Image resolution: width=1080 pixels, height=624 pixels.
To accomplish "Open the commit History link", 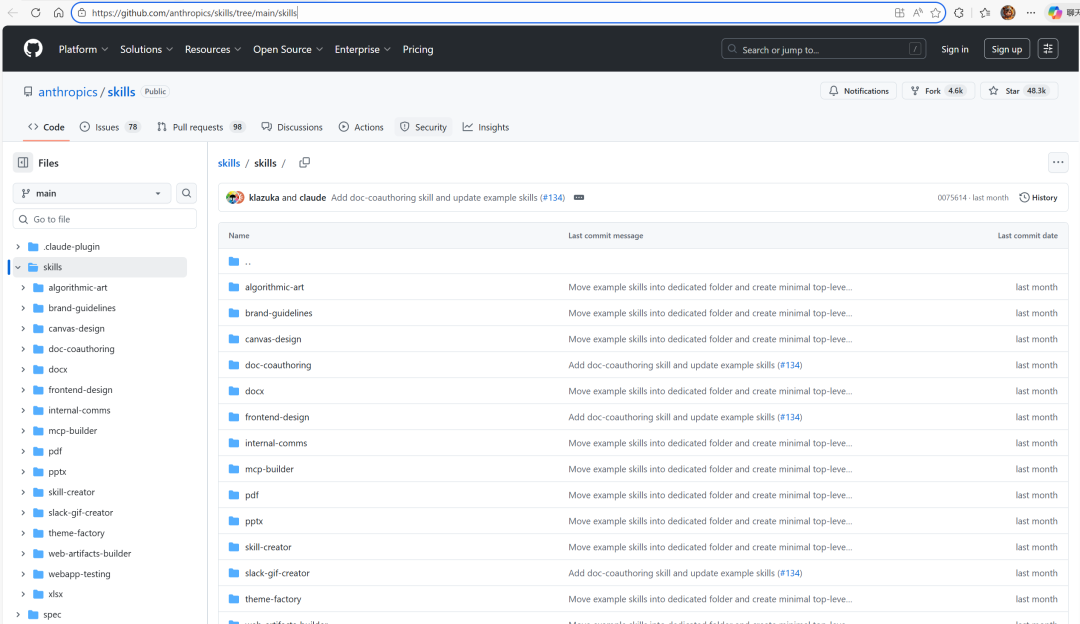I will (x=1038, y=198).
